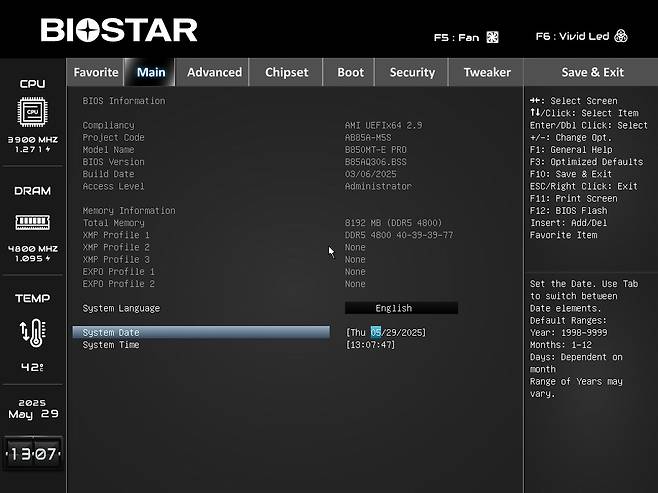658x493 pixels.
Task: Click the DDR5 4800 40-39-39-77 value
Action: [x=399, y=235]
